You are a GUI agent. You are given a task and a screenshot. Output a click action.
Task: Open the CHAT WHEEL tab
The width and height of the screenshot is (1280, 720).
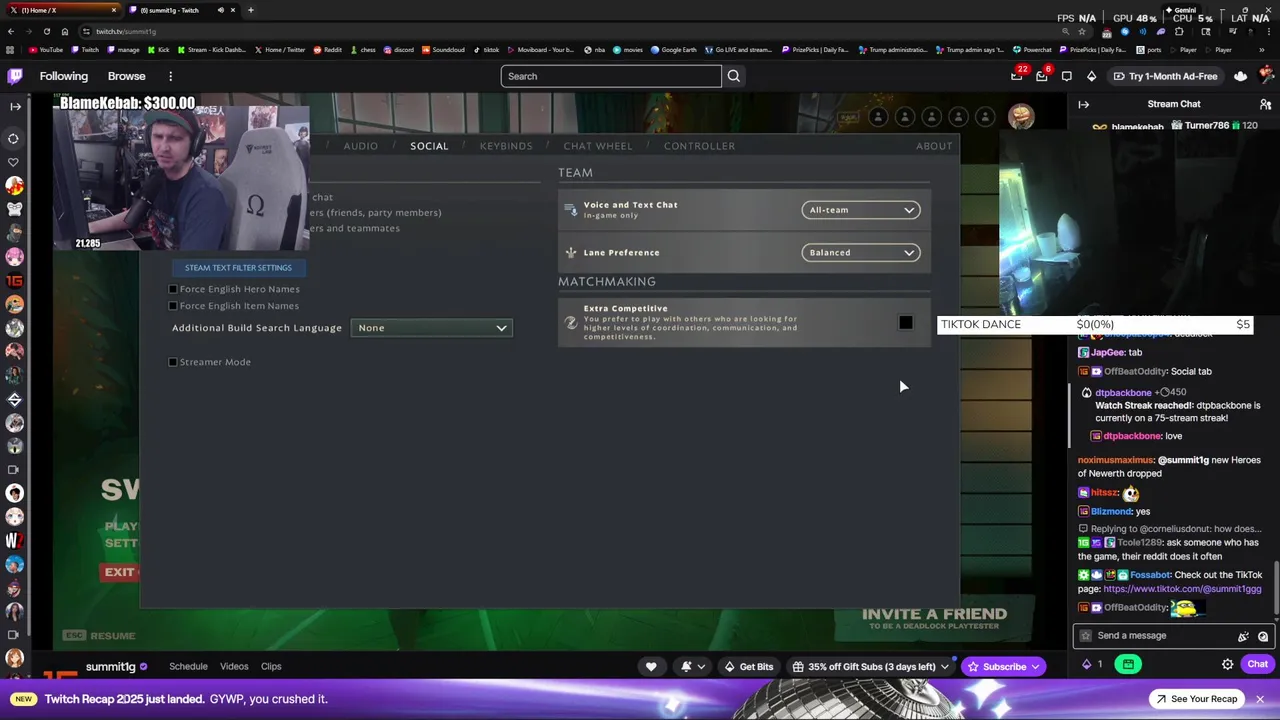pos(598,146)
